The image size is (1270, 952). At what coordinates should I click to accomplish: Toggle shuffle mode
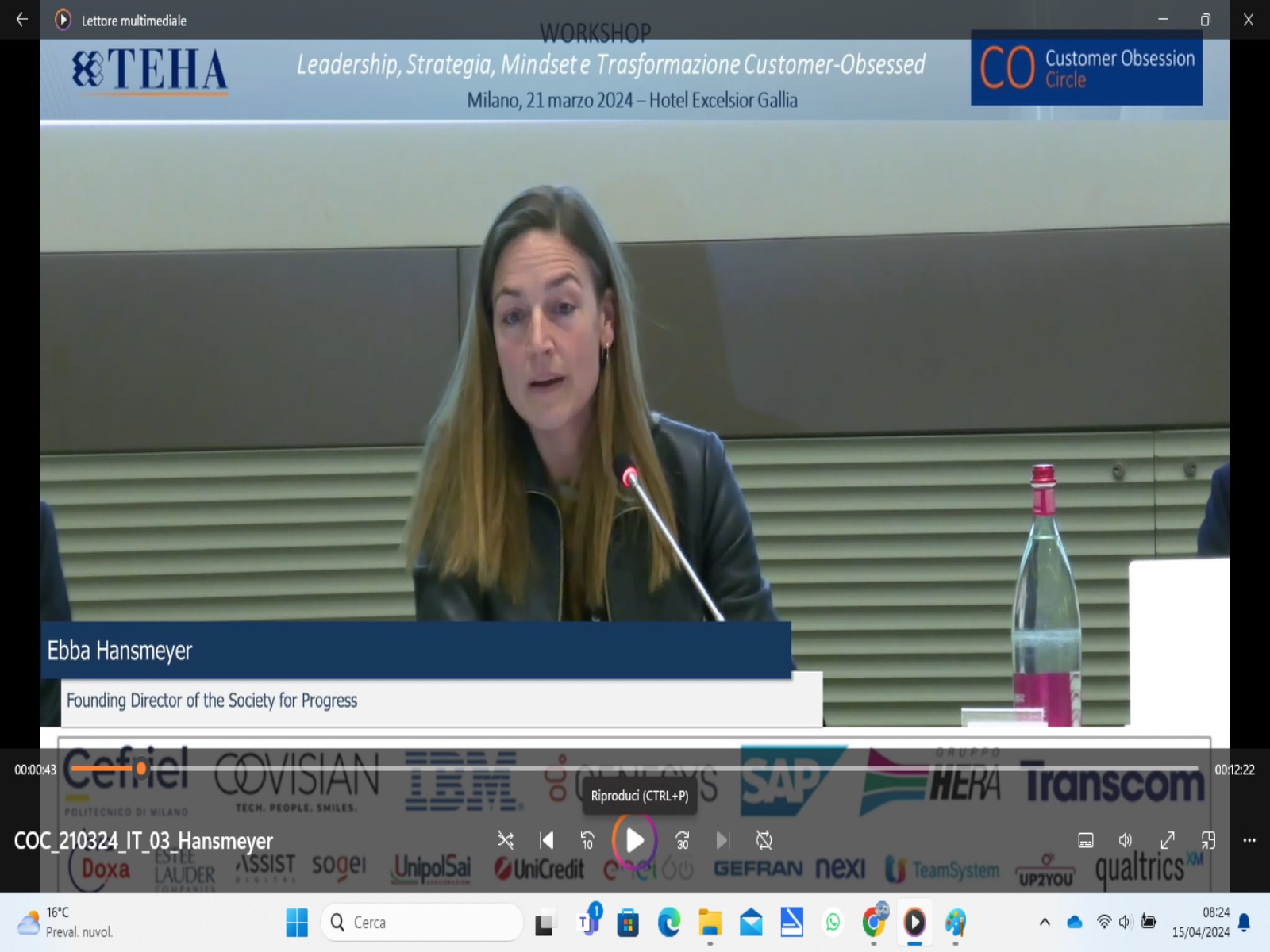point(505,840)
